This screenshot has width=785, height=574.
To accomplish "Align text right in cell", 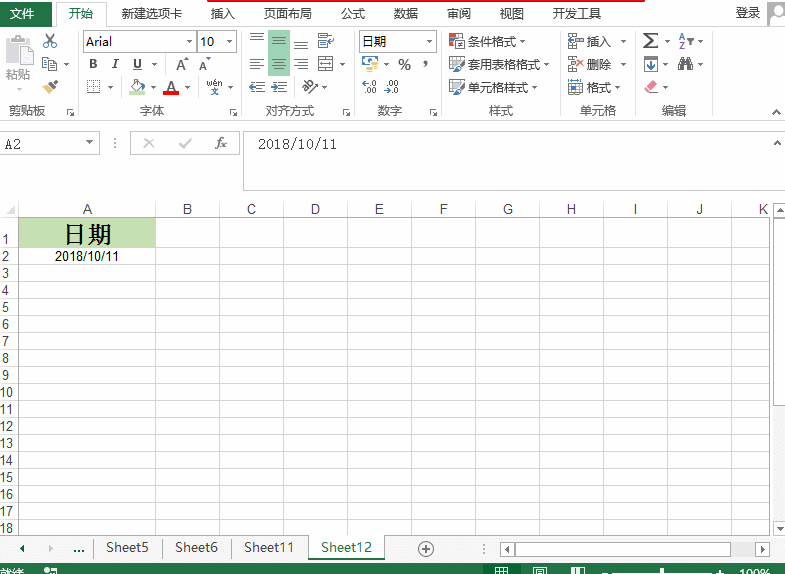I will [301, 64].
